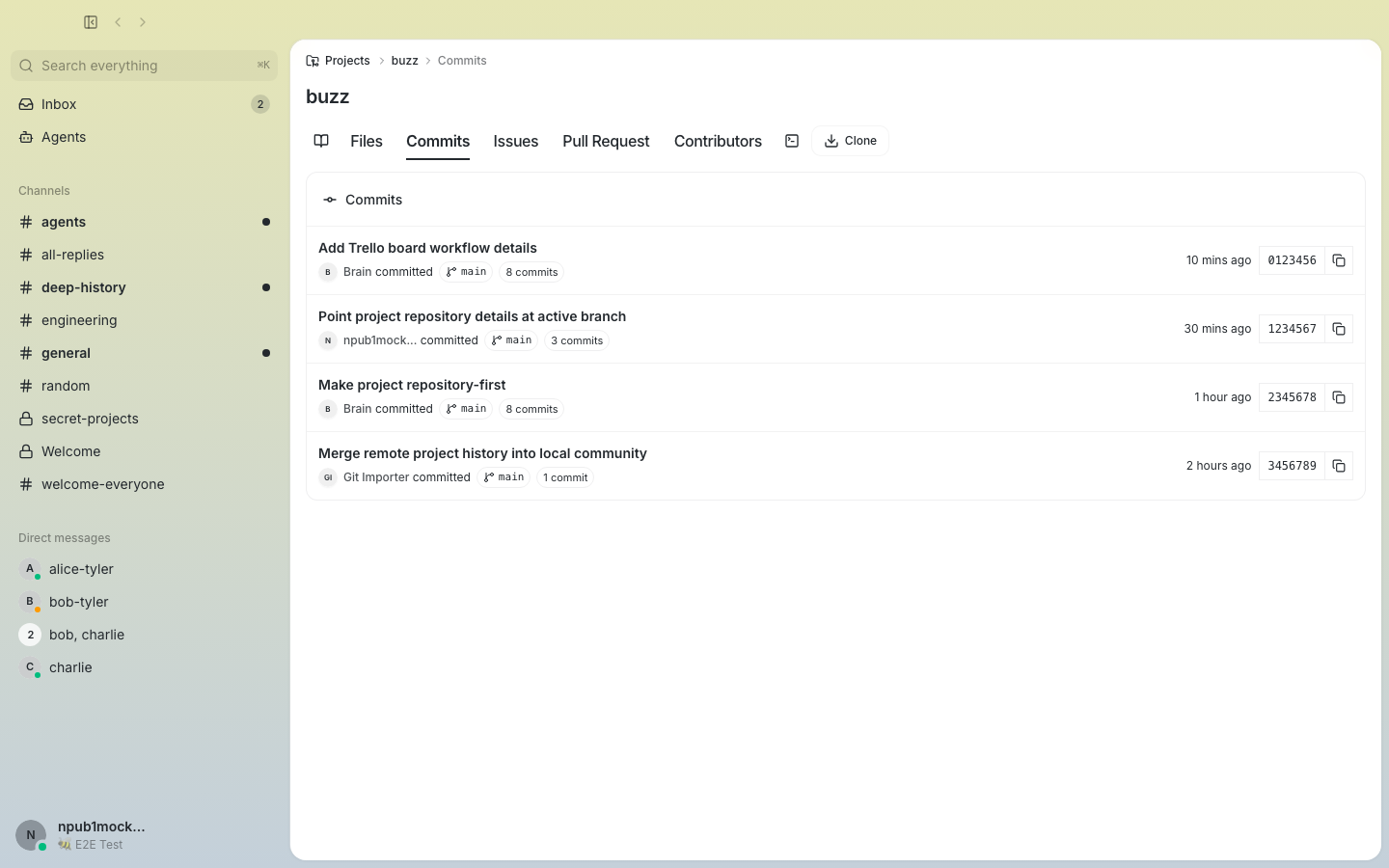Click the '30 mins ago' timestamp

point(1217,329)
